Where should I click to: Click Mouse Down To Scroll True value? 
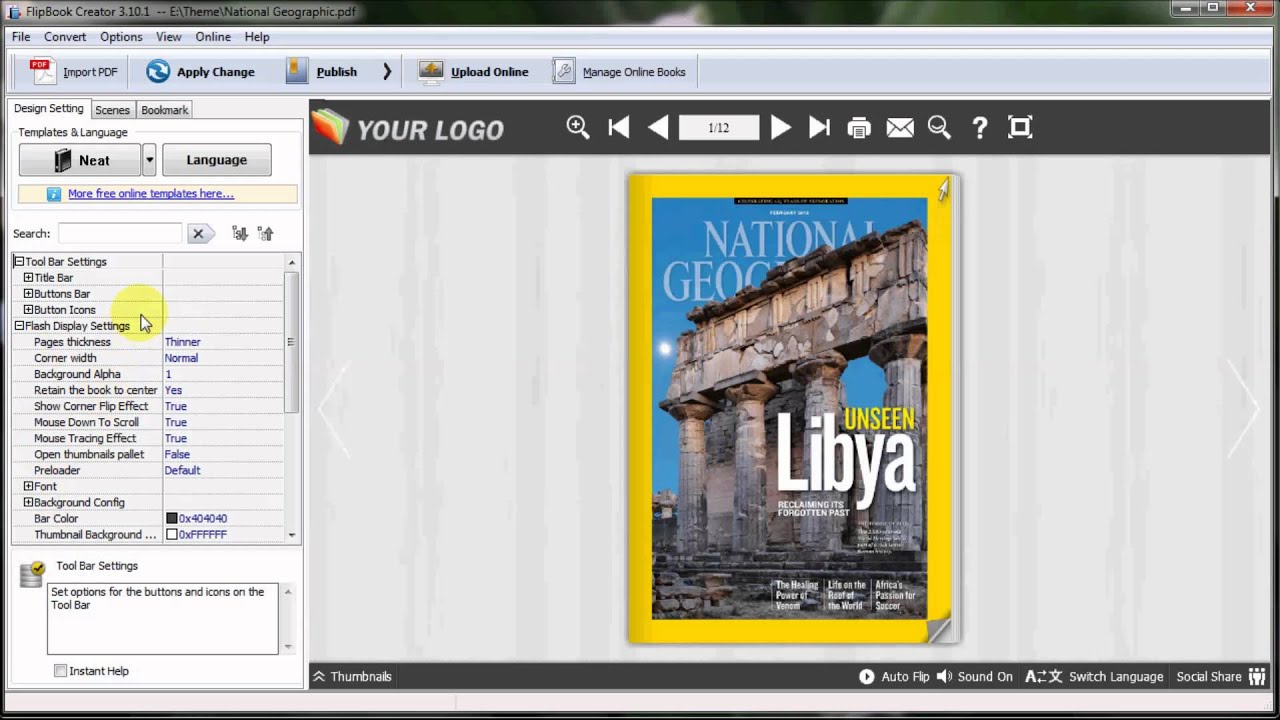point(175,422)
